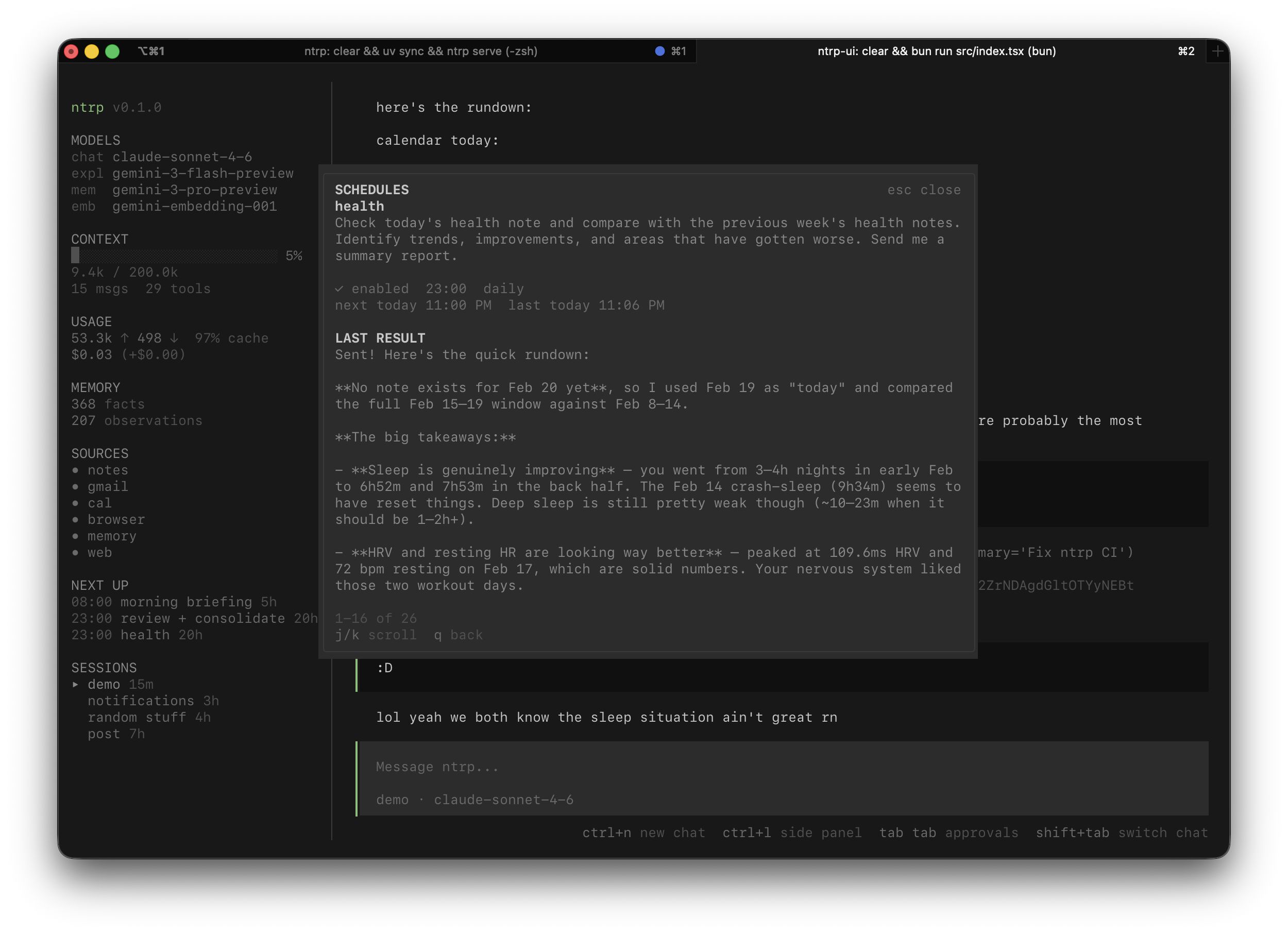
Task: Click the new tab plus icon
Action: 1217,51
